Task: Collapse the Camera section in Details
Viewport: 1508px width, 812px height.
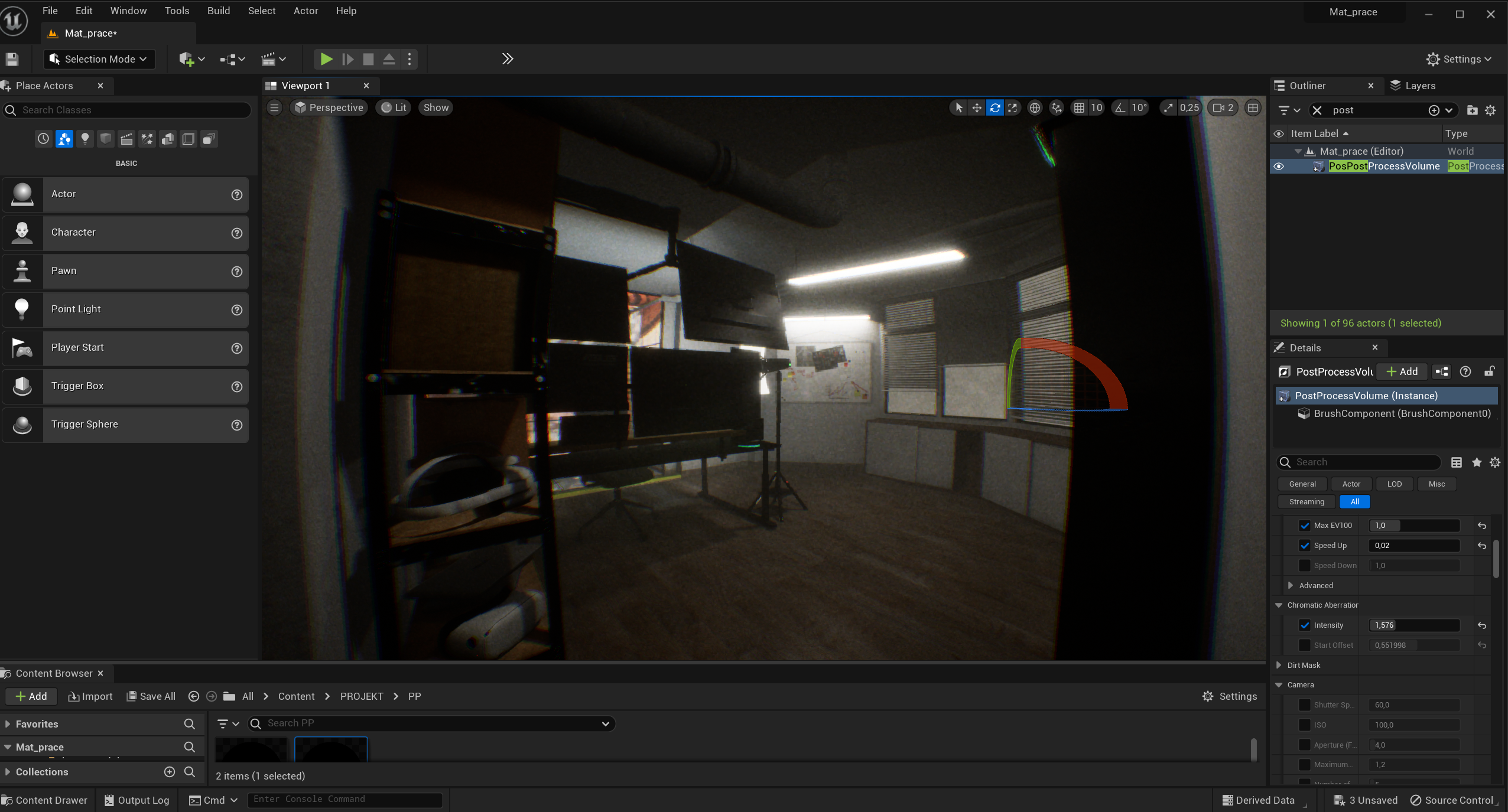Action: click(1279, 685)
